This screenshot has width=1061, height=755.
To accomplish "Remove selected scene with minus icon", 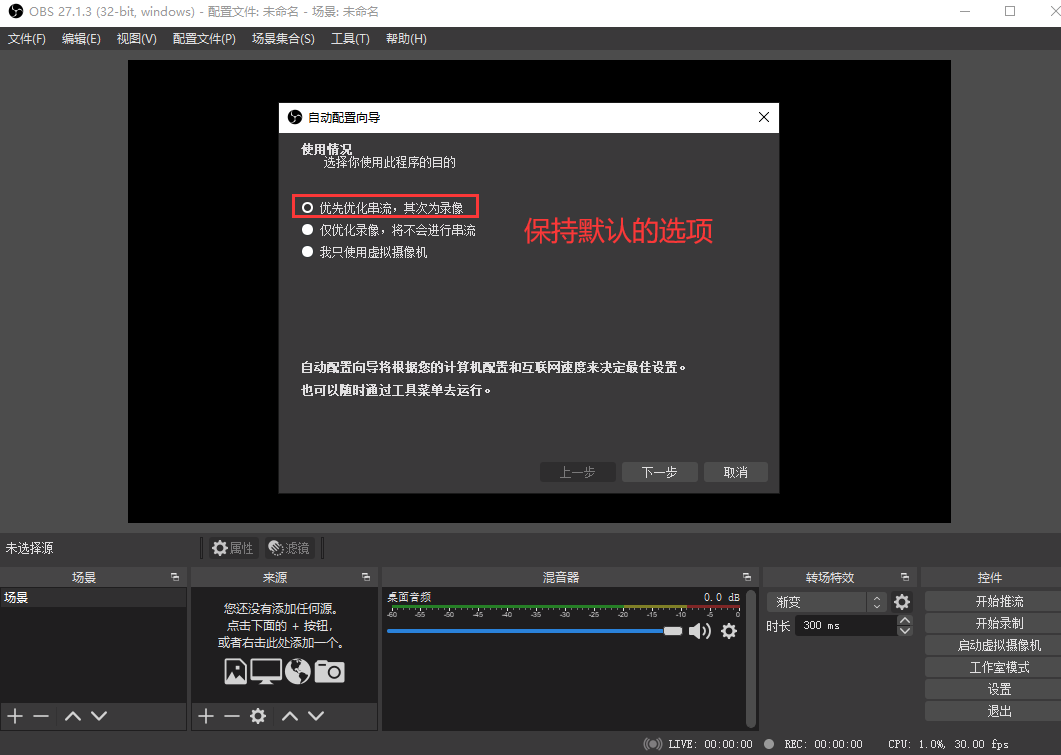I will pyautogui.click(x=41, y=716).
